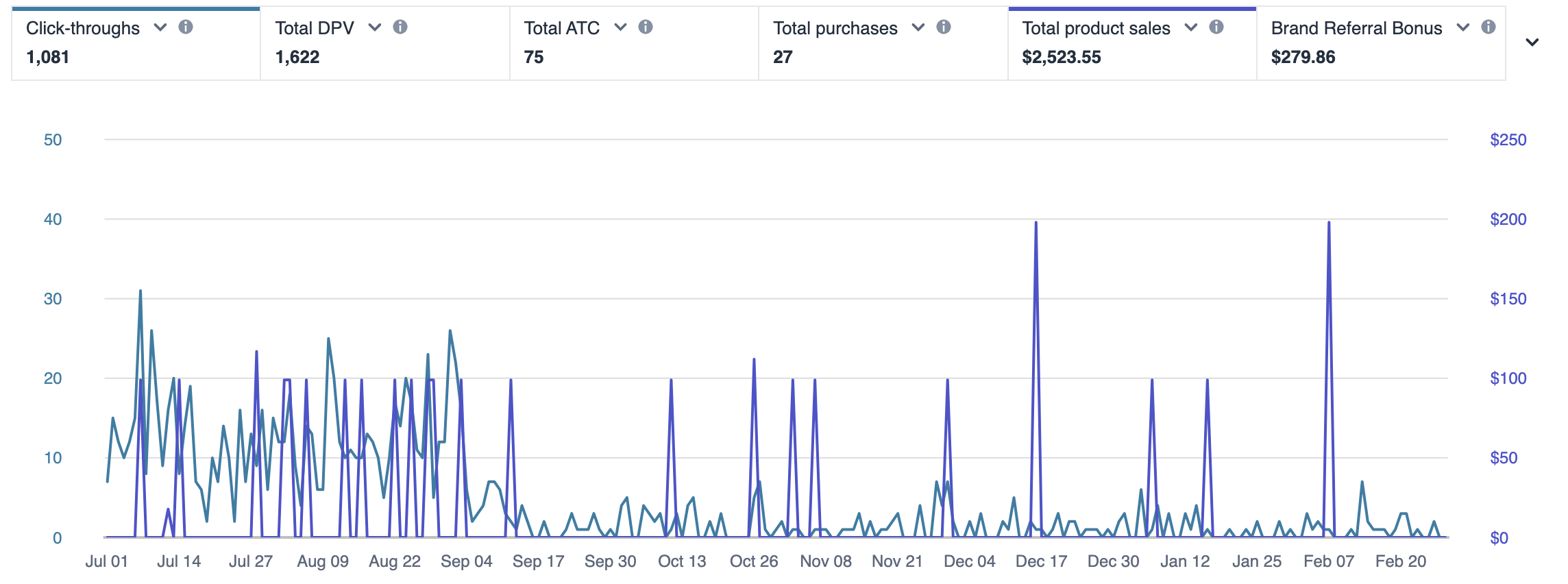Screen dimensions: 1568x584
Task: Click the sales spike near Dec 17
Action: [1036, 223]
